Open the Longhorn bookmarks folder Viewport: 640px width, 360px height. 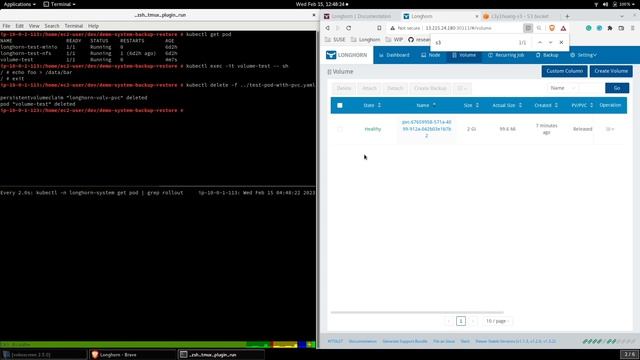click(365, 40)
